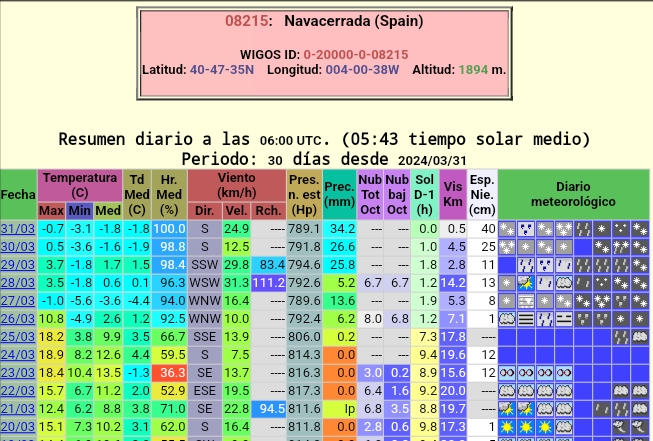Click the light triple-snowflake icon in the 30/03 row
The height and width of the screenshot is (441, 653).
tap(507, 247)
